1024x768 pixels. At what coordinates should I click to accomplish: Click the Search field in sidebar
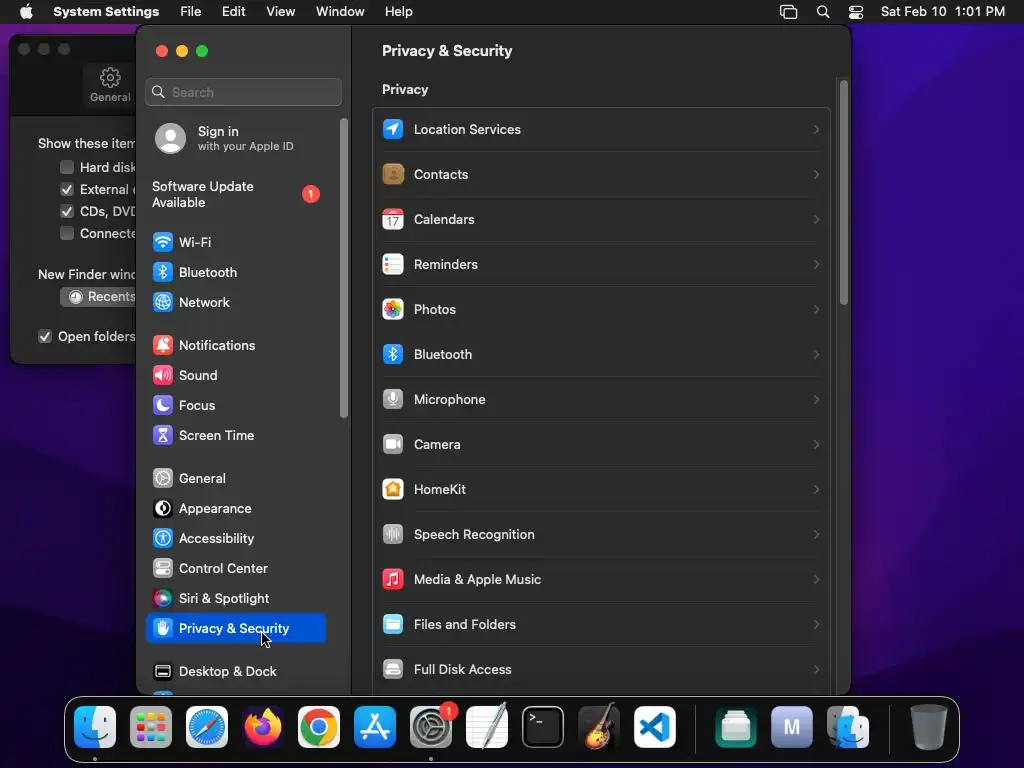tap(244, 92)
